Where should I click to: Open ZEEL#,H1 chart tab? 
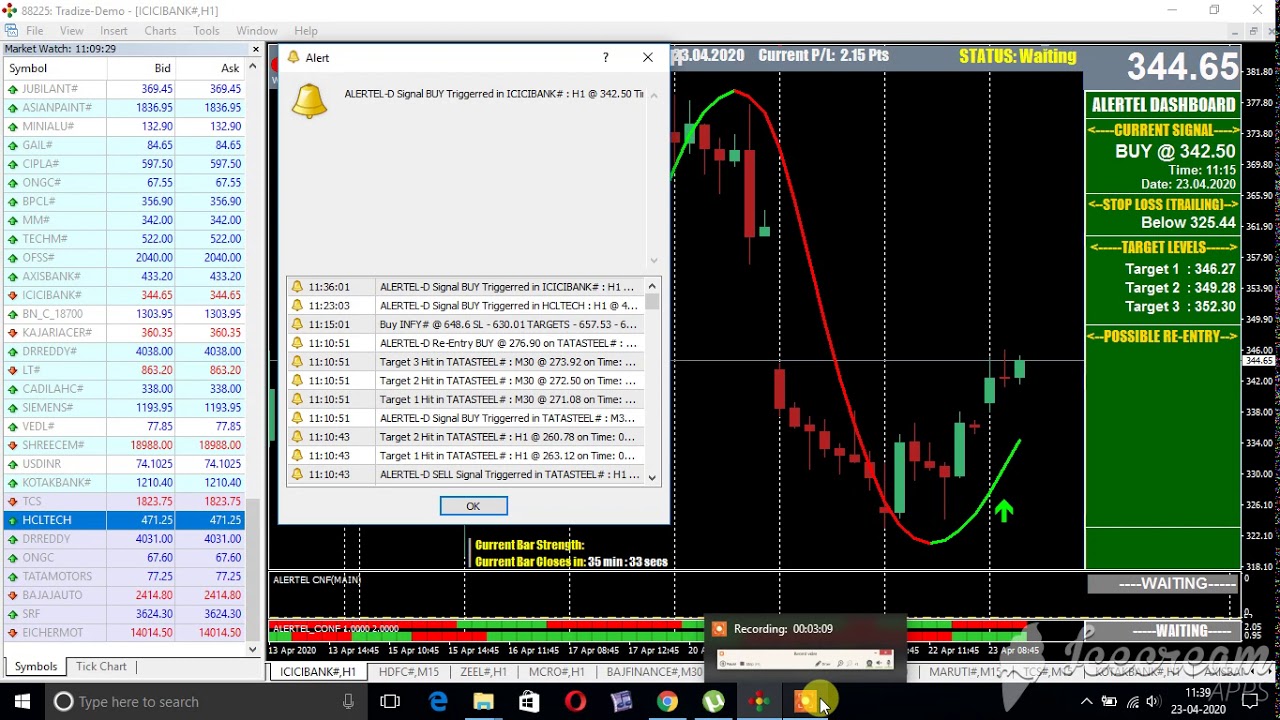tap(483, 672)
